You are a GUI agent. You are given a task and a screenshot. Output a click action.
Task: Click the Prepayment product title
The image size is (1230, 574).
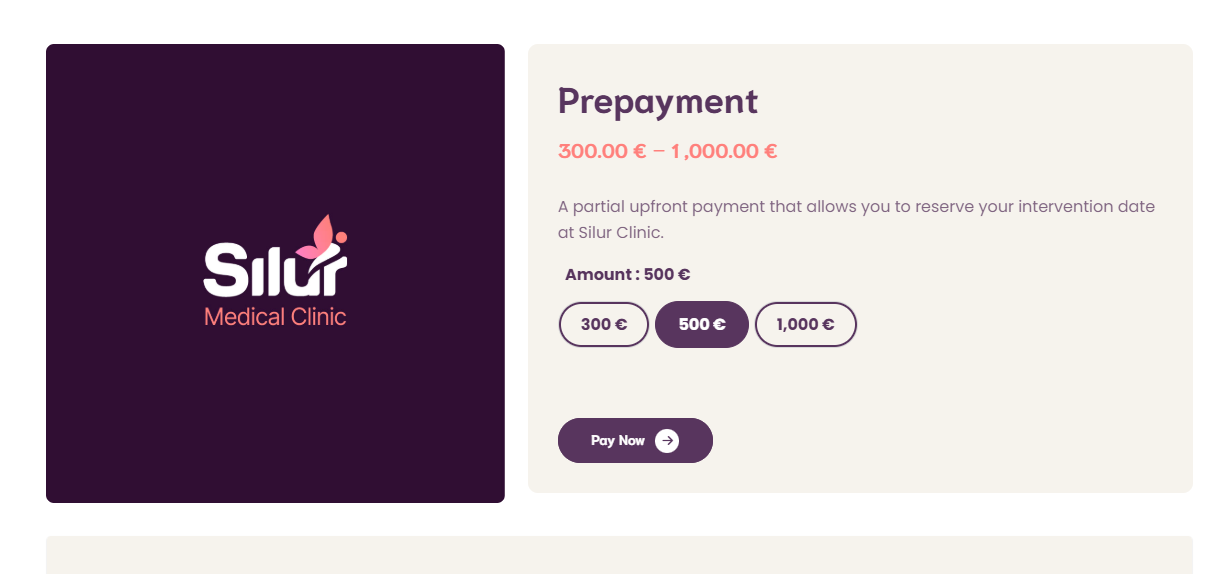click(x=658, y=101)
